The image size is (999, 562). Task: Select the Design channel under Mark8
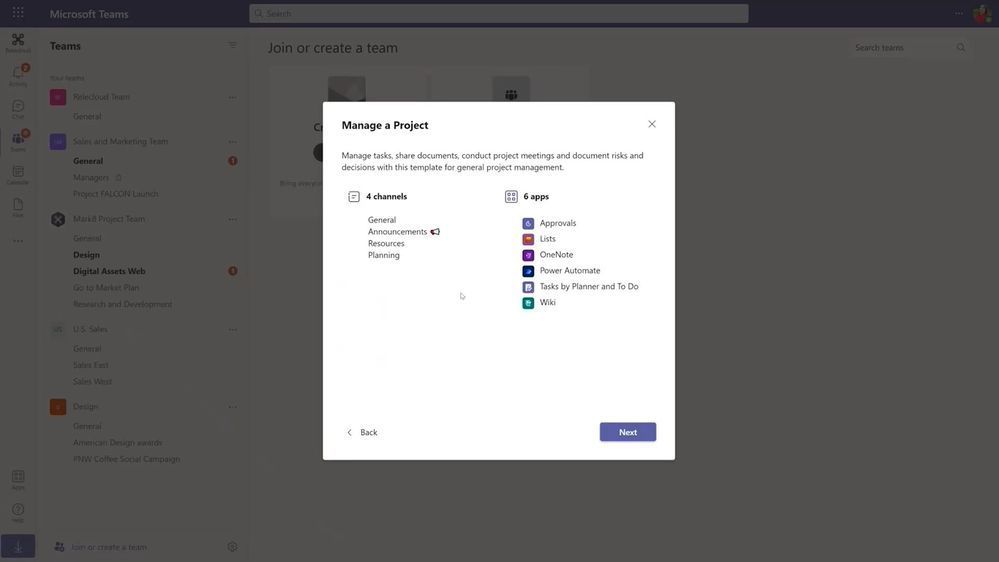click(x=86, y=254)
